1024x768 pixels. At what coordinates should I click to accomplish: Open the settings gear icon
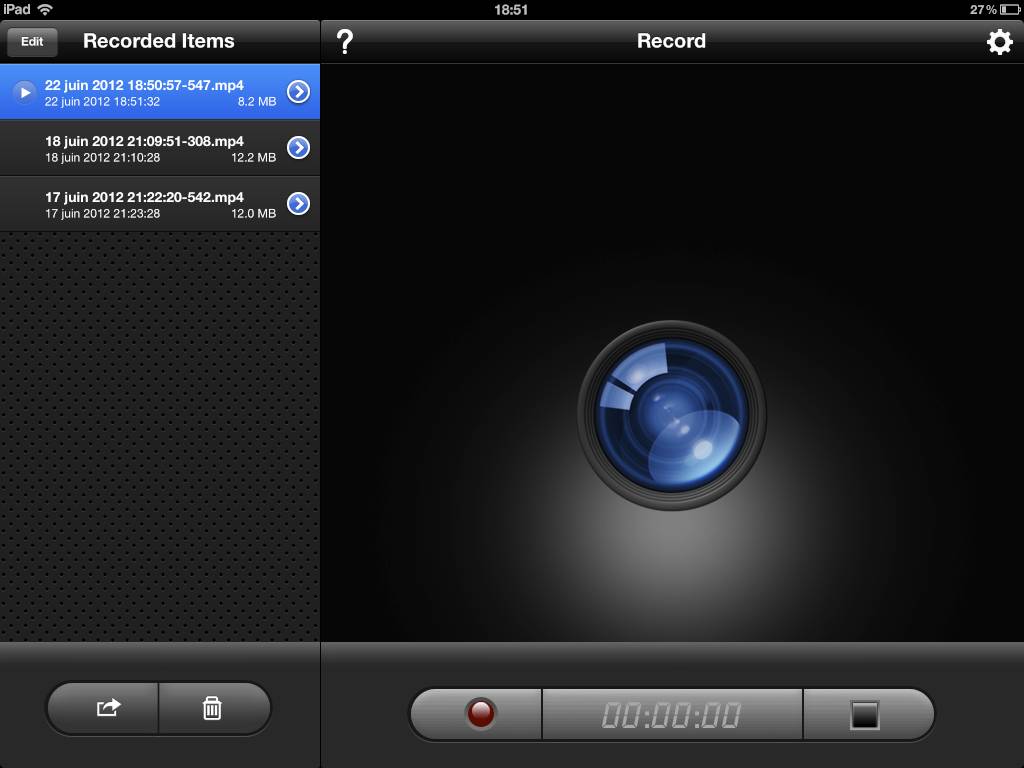999,42
